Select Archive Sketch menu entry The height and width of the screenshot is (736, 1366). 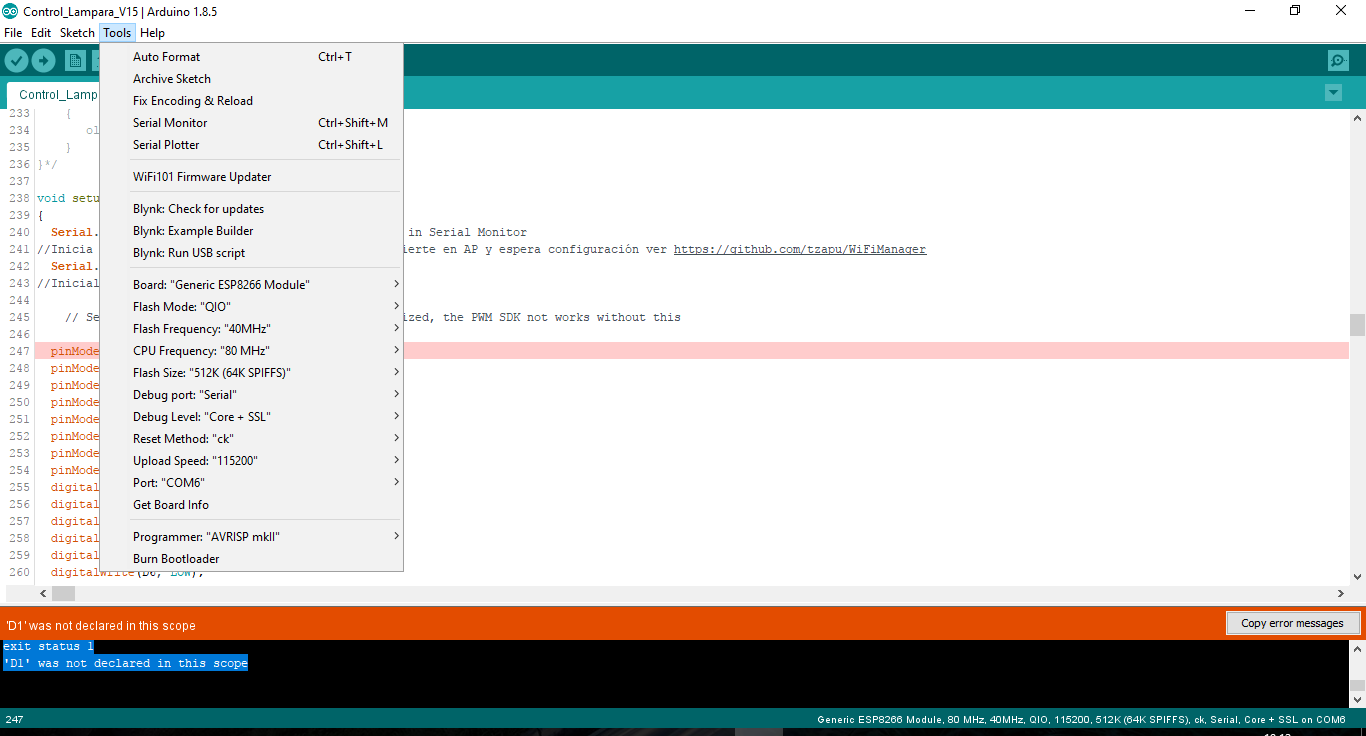[251, 79]
